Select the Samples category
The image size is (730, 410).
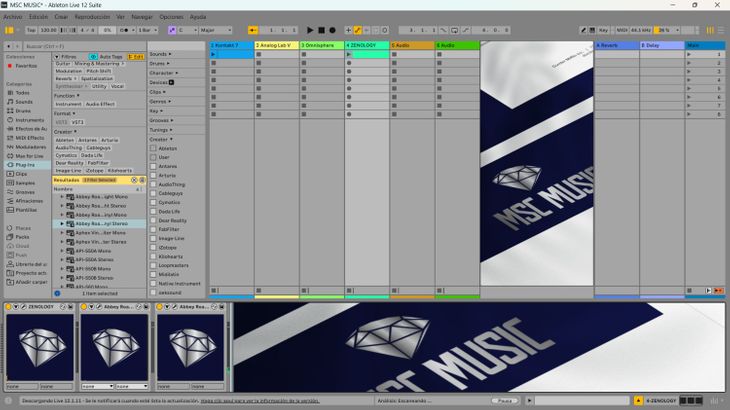[x=25, y=183]
